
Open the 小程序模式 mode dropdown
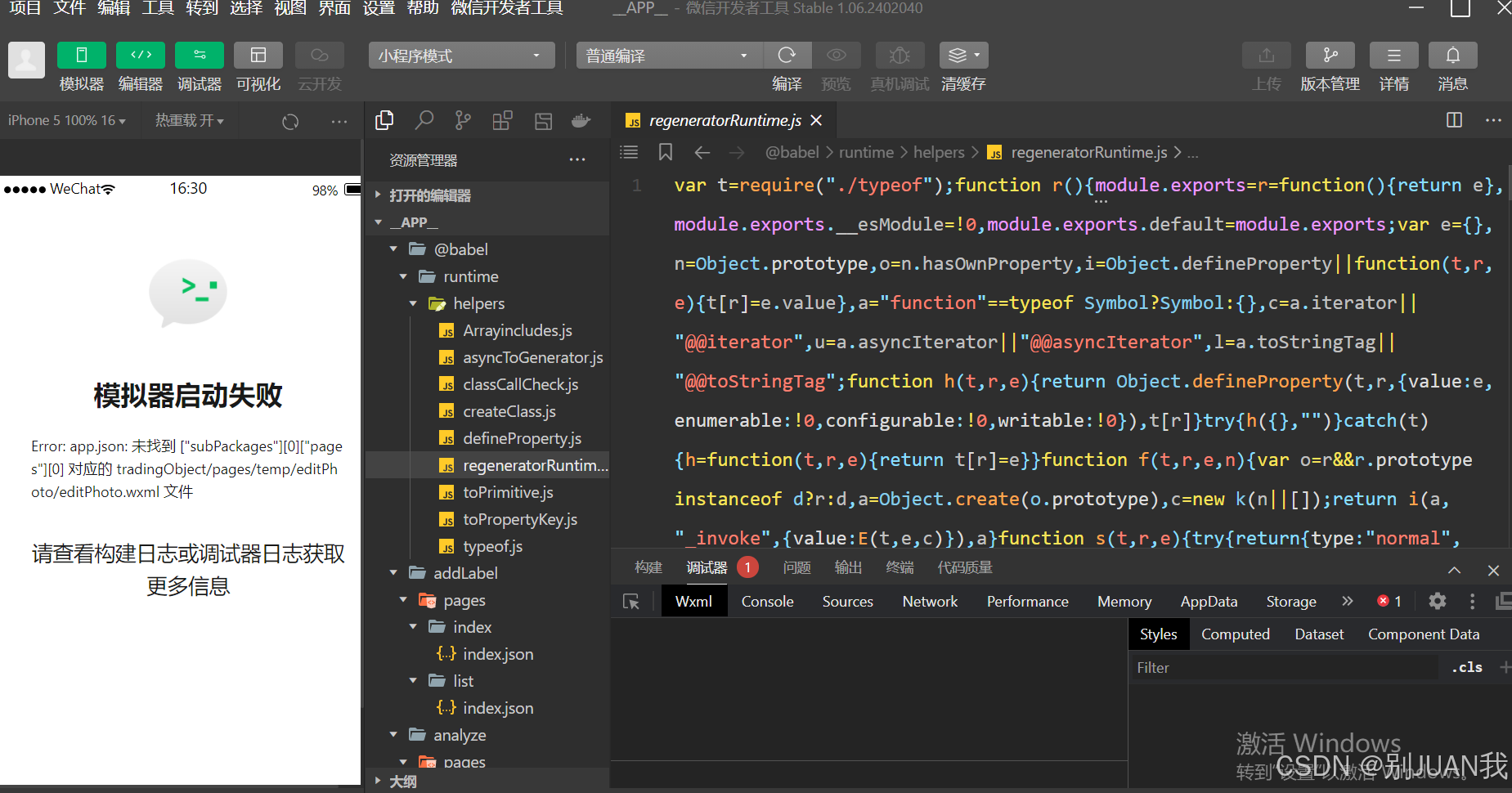click(x=461, y=56)
